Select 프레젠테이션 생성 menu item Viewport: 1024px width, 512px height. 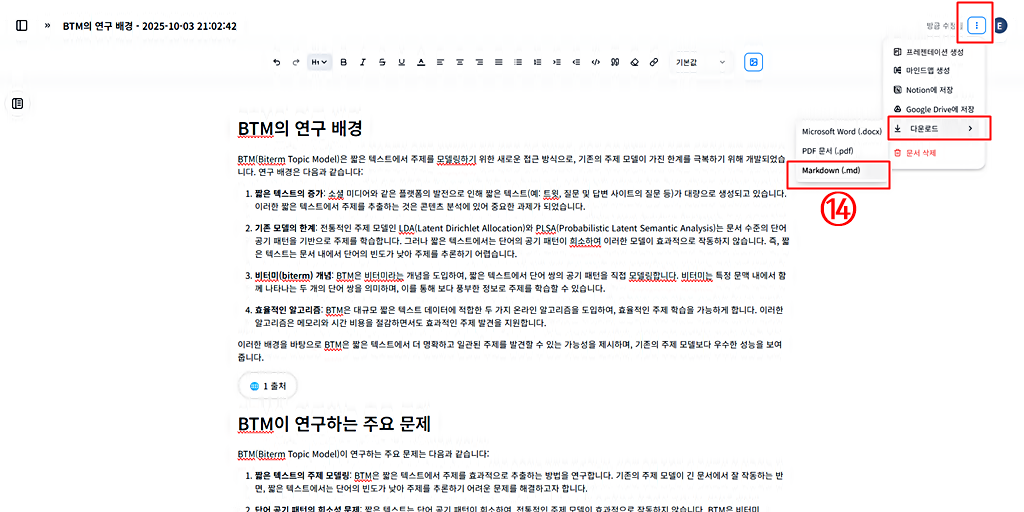pos(936,52)
